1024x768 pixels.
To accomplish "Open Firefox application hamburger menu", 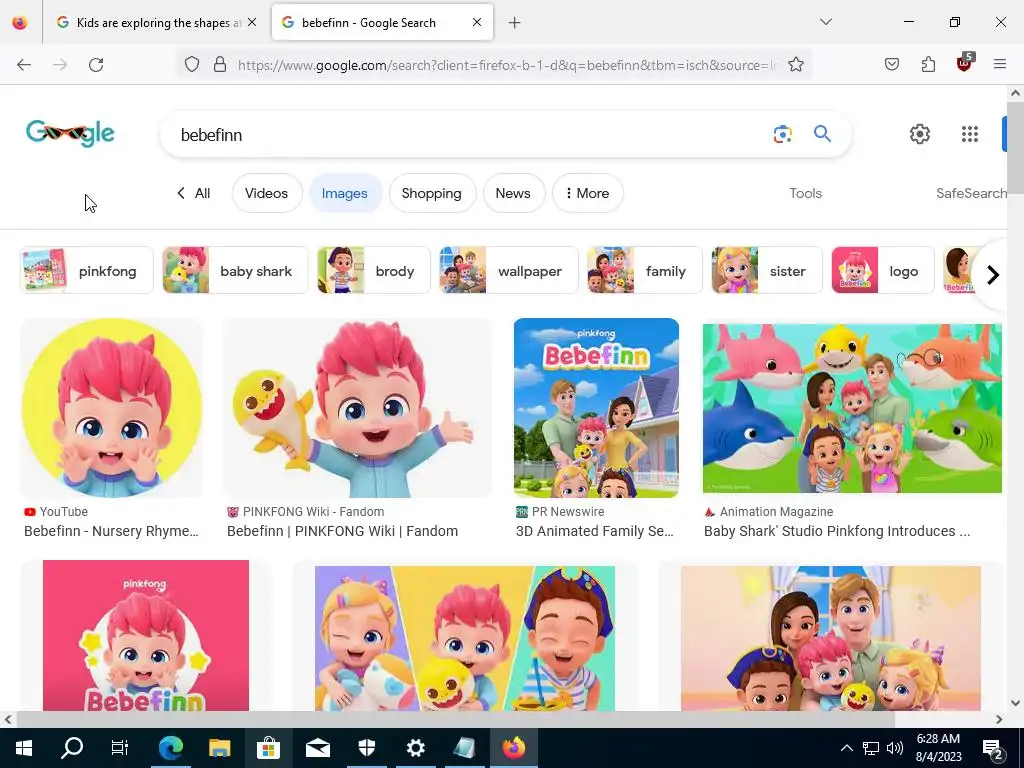I will 1000,64.
